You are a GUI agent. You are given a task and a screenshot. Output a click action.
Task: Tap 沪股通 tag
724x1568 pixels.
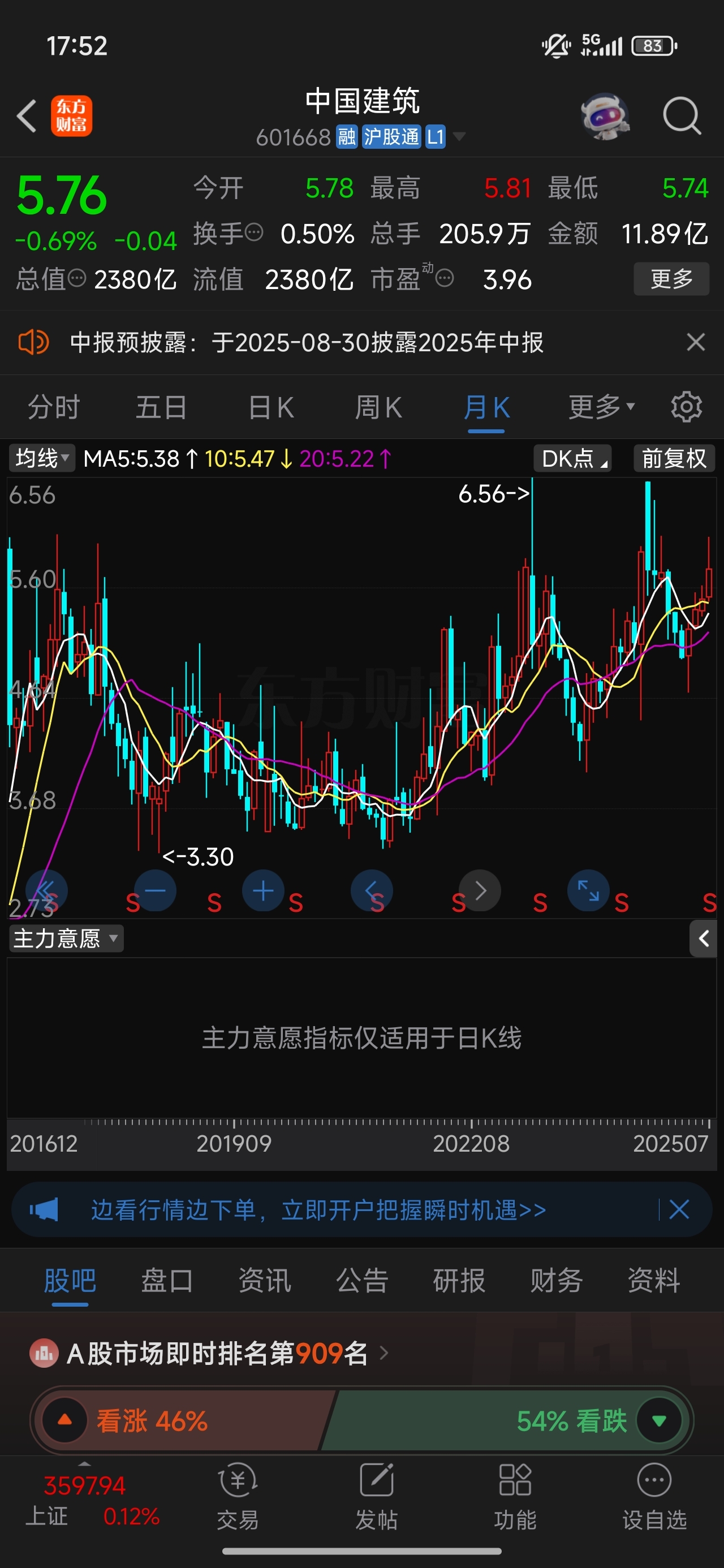coord(391,136)
